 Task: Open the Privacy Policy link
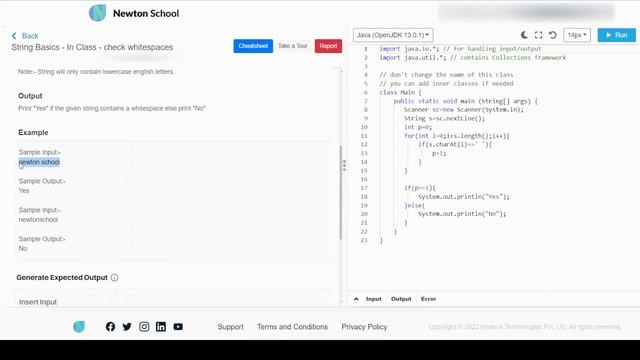[x=364, y=327]
